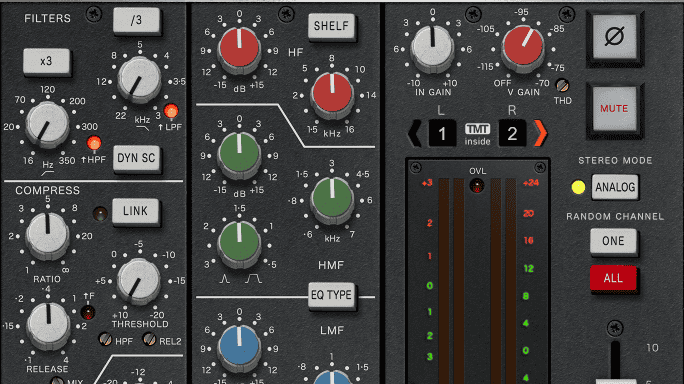
Task: Click the phase invert Ø button
Action: (615, 37)
